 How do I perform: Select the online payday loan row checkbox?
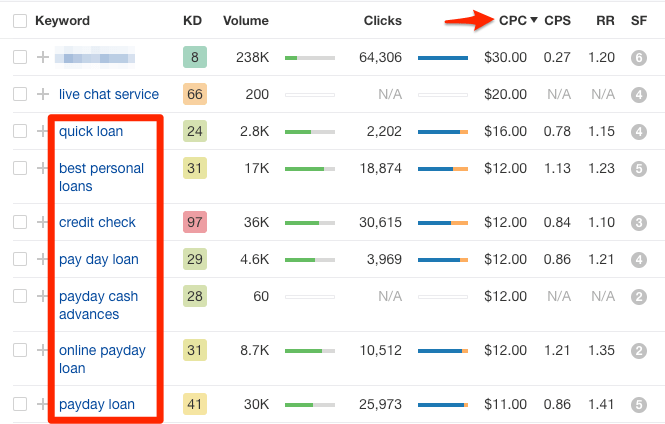[20, 350]
